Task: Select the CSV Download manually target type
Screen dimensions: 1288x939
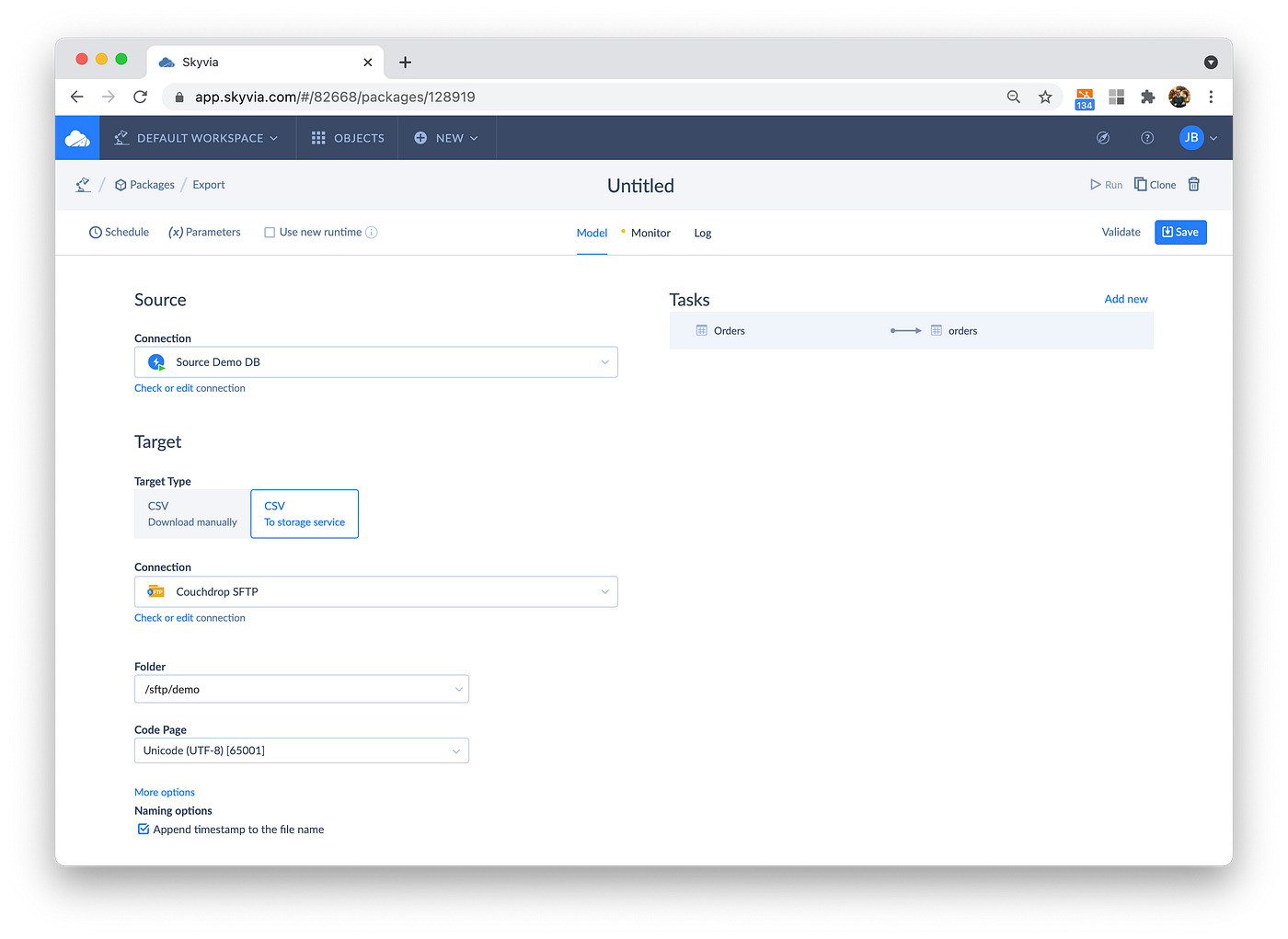Action: pos(190,513)
